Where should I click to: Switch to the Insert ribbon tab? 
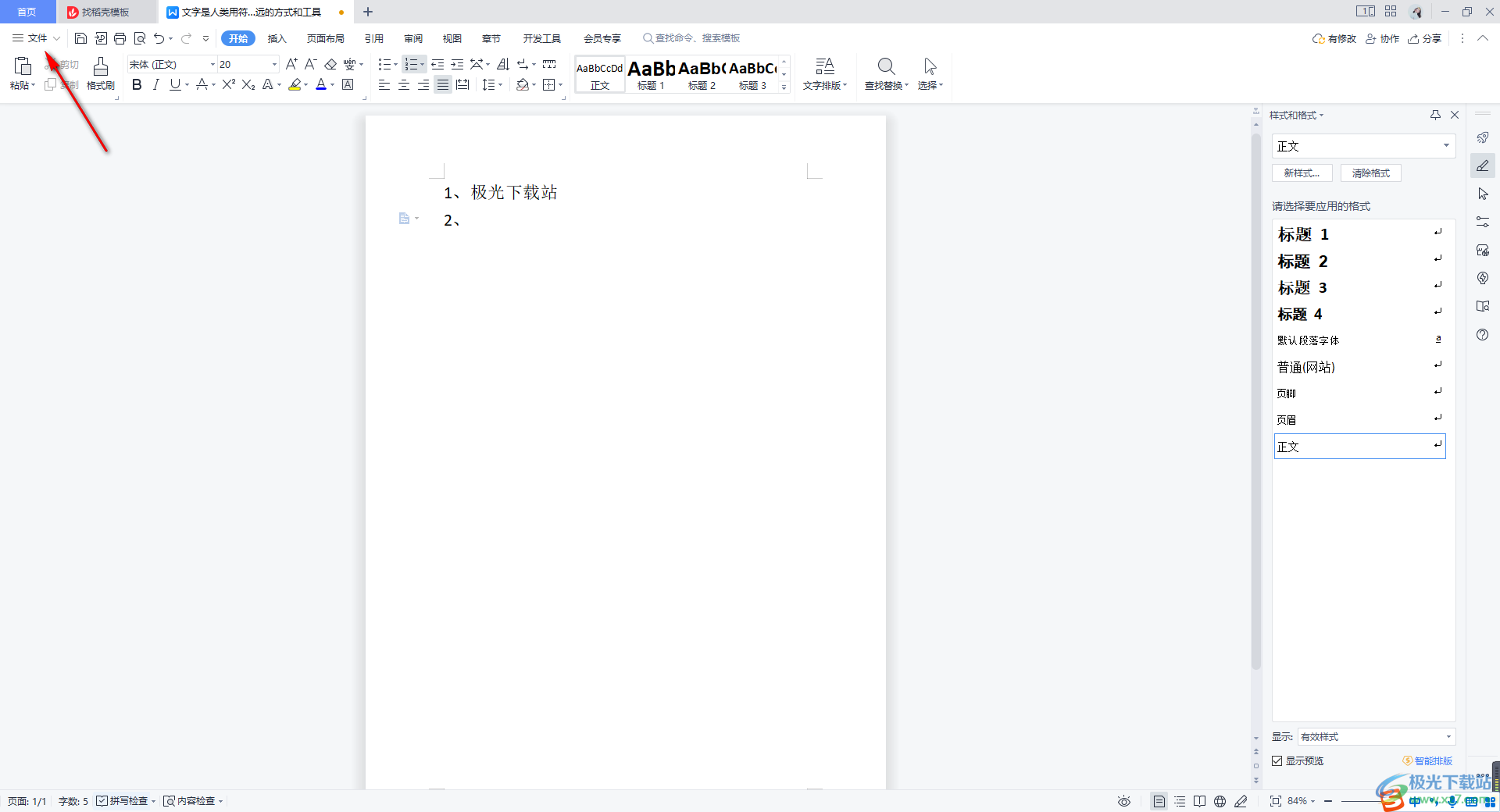click(x=277, y=38)
